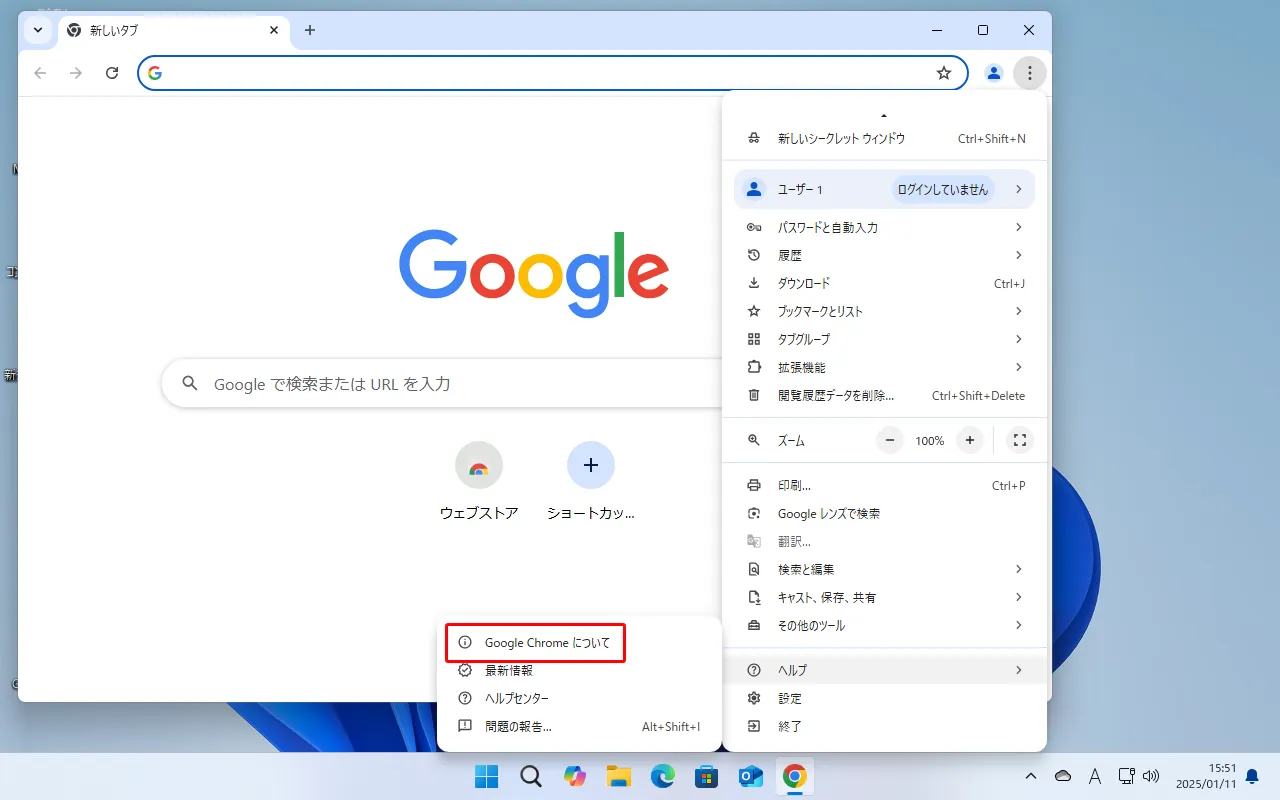Screen dimensions: 1280x800
Task: Expand その他のツール submenu
Action: pos(884,625)
